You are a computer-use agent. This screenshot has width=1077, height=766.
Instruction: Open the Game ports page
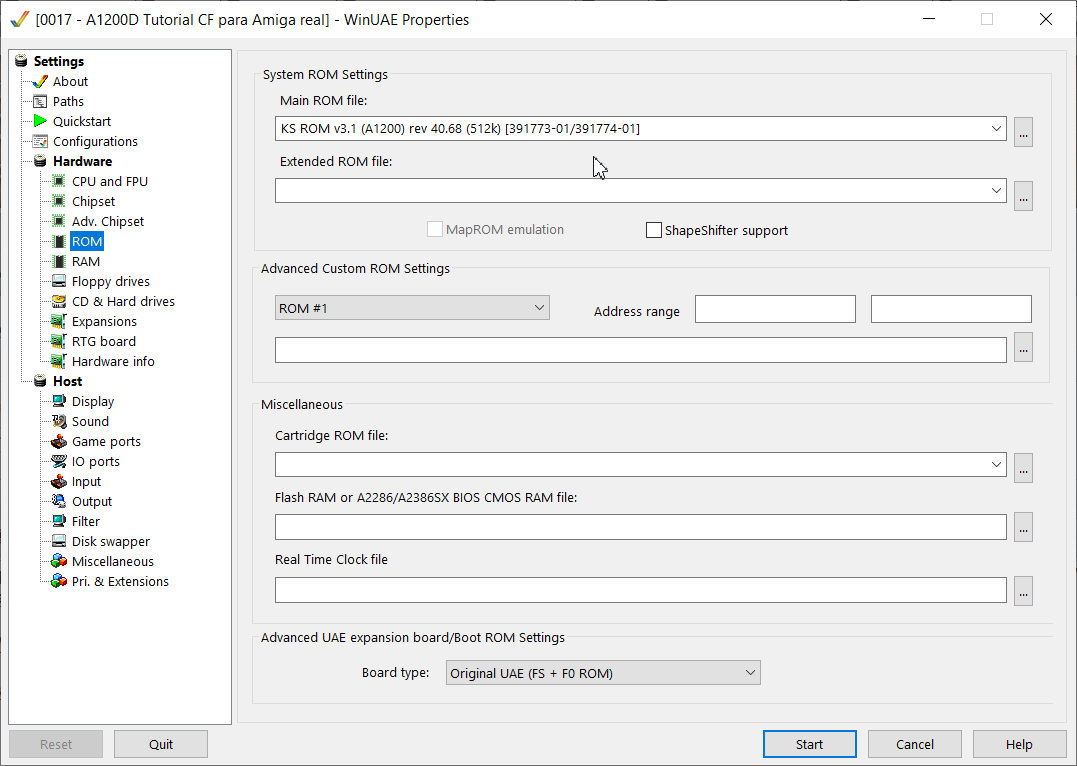point(106,441)
